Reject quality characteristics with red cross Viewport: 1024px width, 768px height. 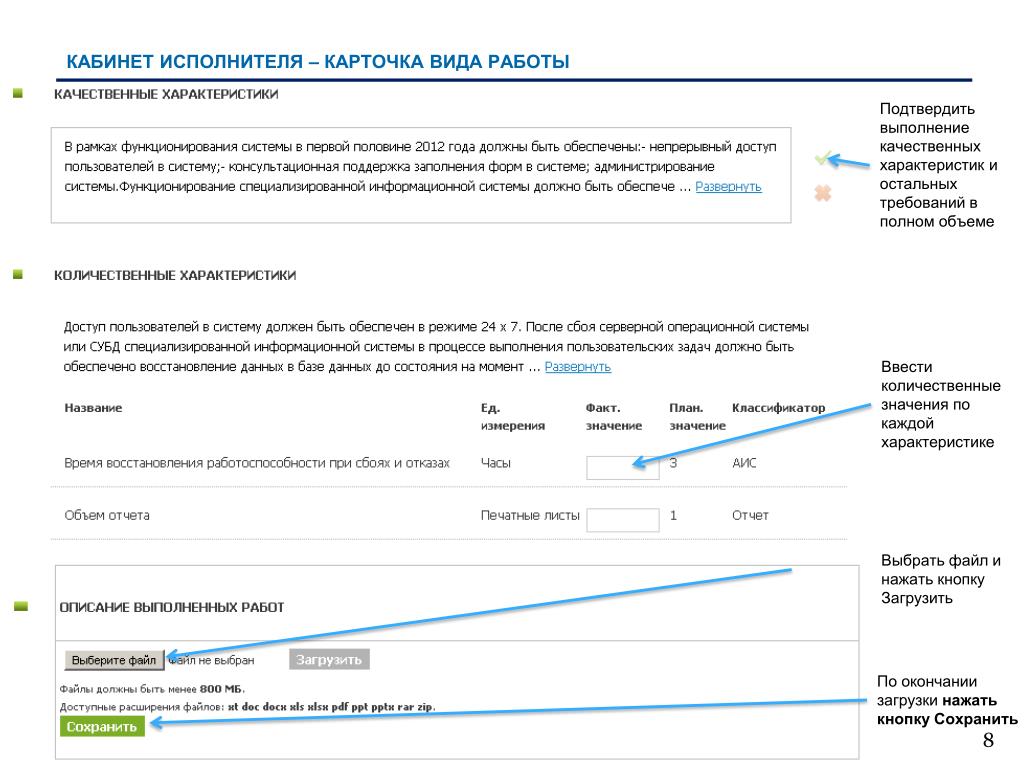pyautogui.click(x=822, y=193)
